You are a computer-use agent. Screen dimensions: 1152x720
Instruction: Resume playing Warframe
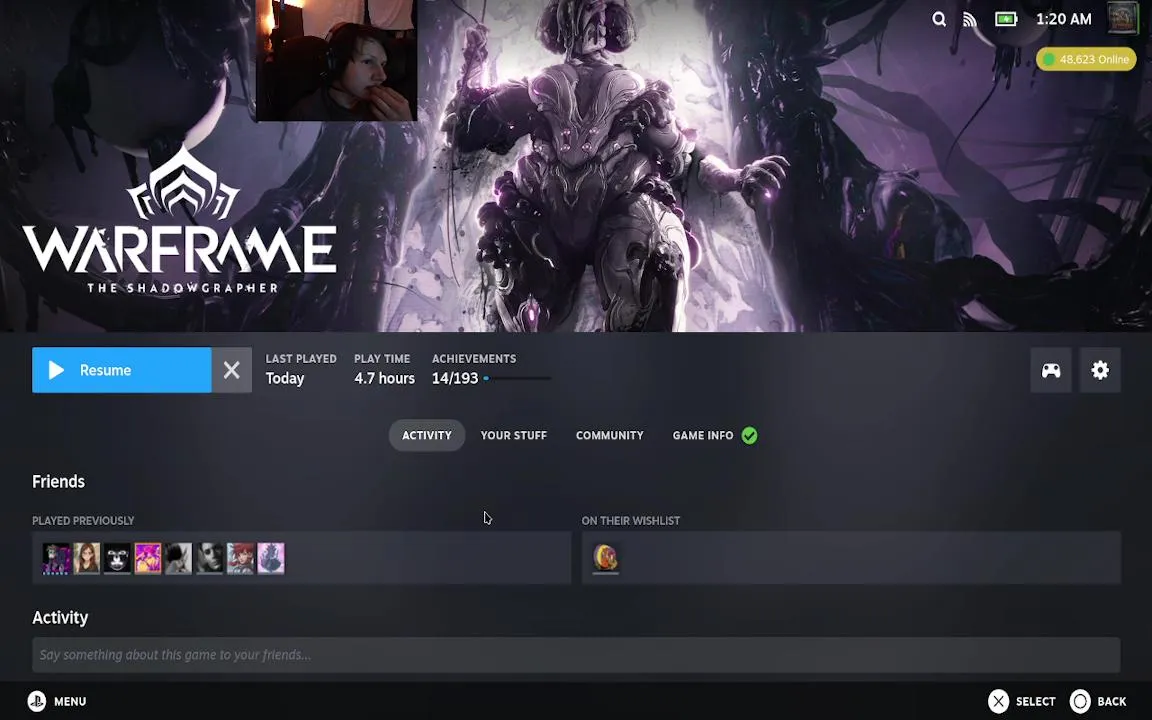[122, 370]
